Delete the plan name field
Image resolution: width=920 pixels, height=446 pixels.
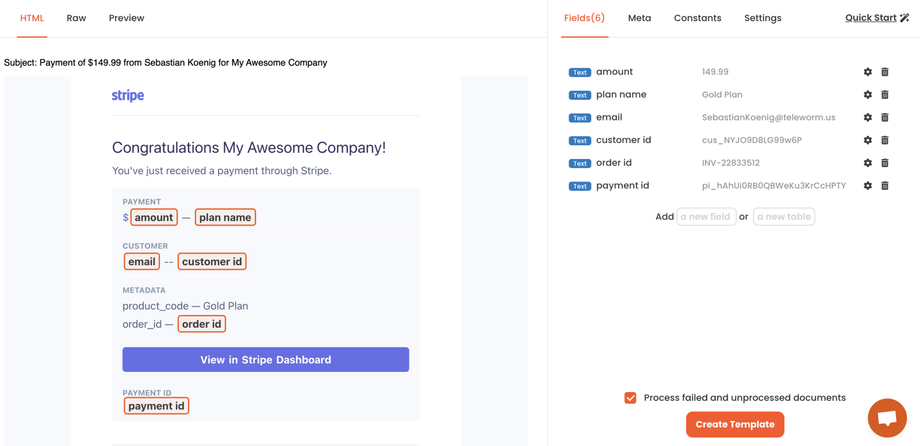[885, 95]
